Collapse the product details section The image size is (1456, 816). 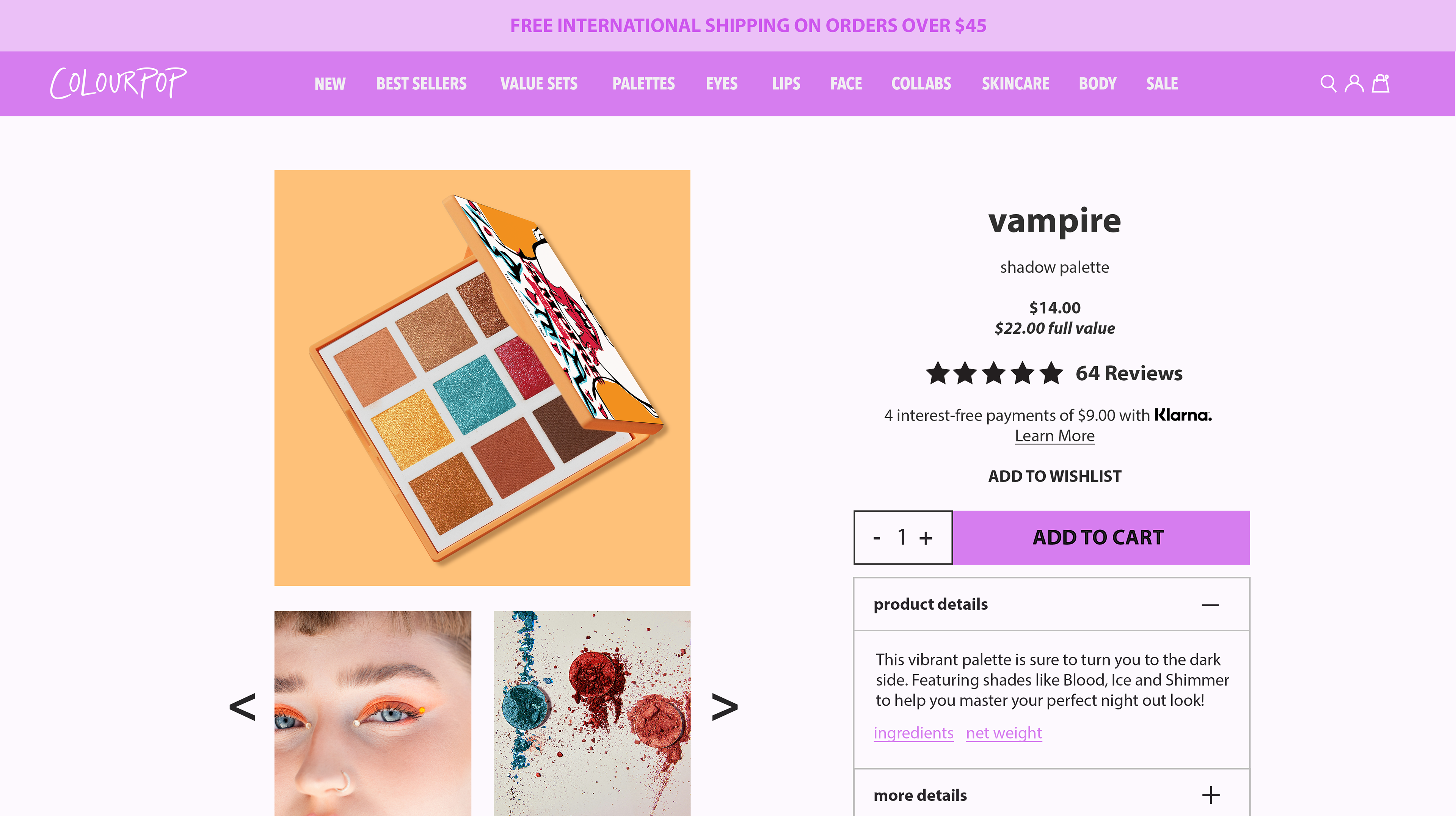[x=1210, y=605]
